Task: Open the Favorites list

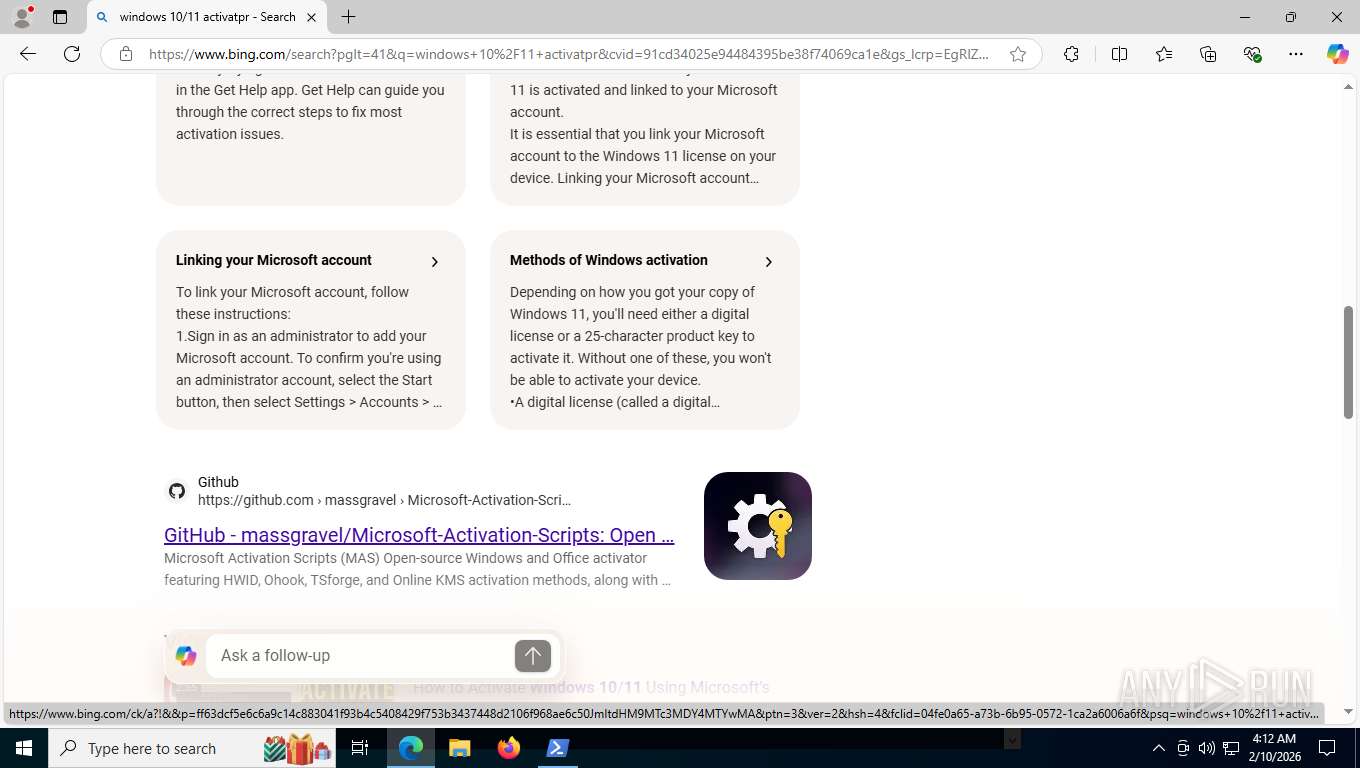Action: tap(1164, 54)
